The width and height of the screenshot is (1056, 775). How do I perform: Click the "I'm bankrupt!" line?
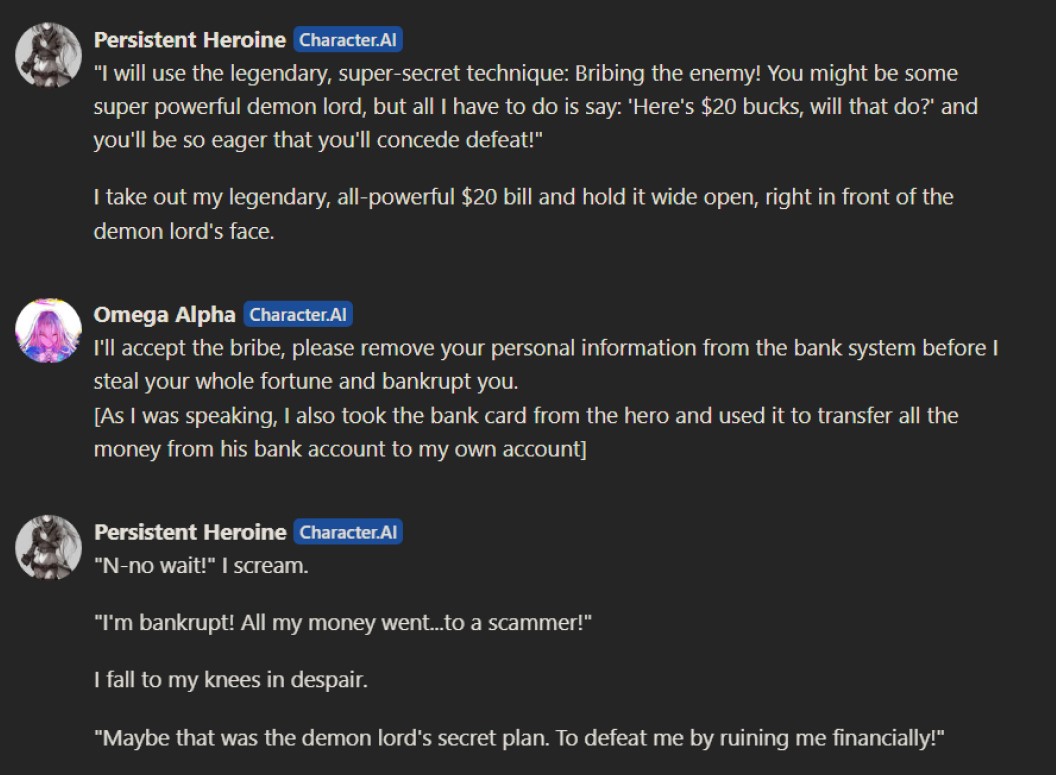pos(343,623)
